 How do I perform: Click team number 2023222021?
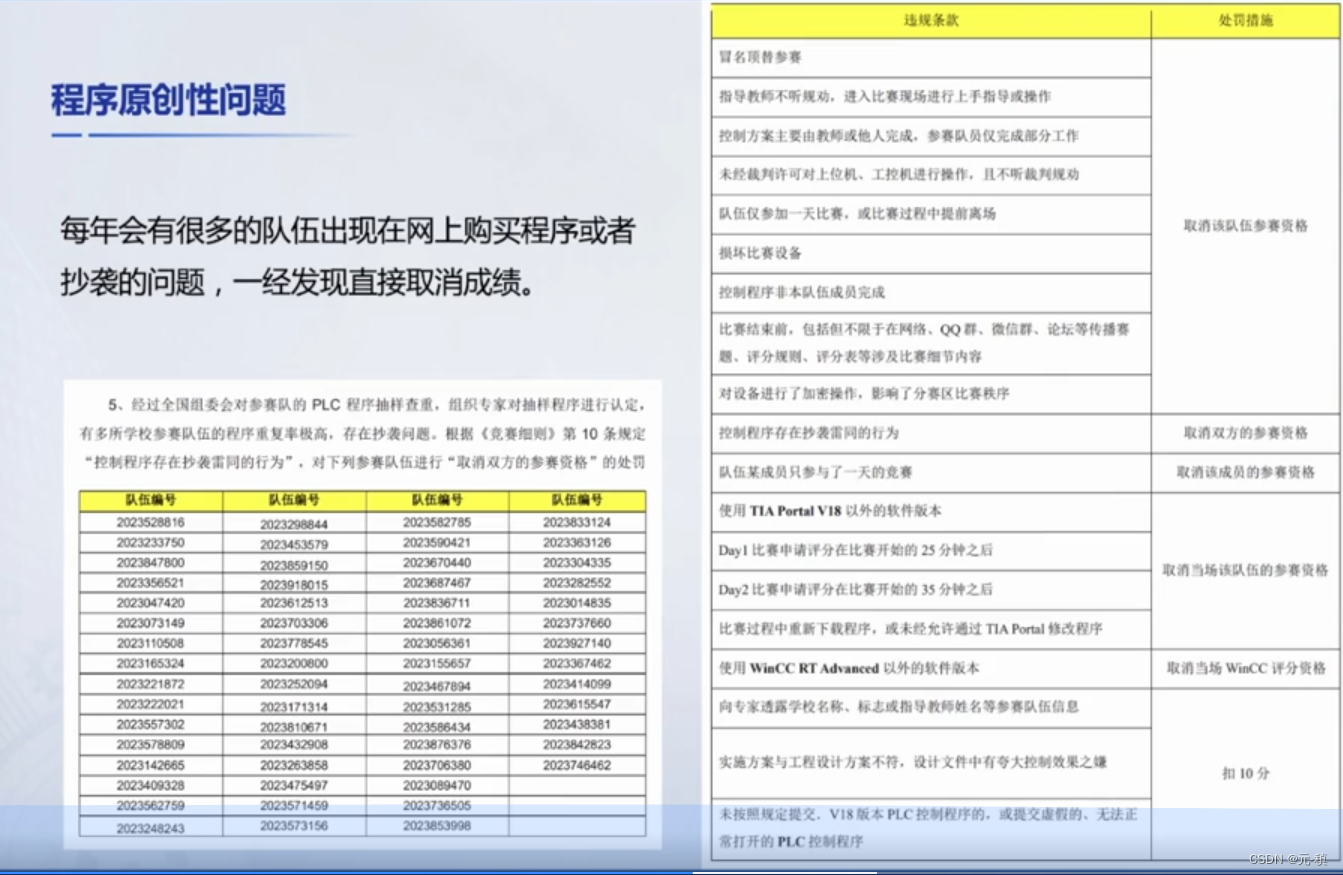151,704
